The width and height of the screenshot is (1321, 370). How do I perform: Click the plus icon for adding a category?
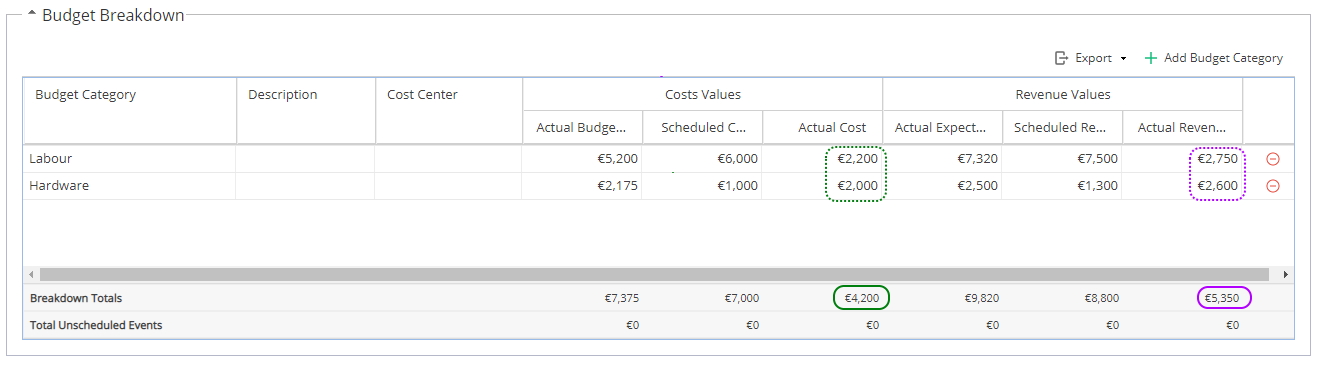[x=1151, y=58]
